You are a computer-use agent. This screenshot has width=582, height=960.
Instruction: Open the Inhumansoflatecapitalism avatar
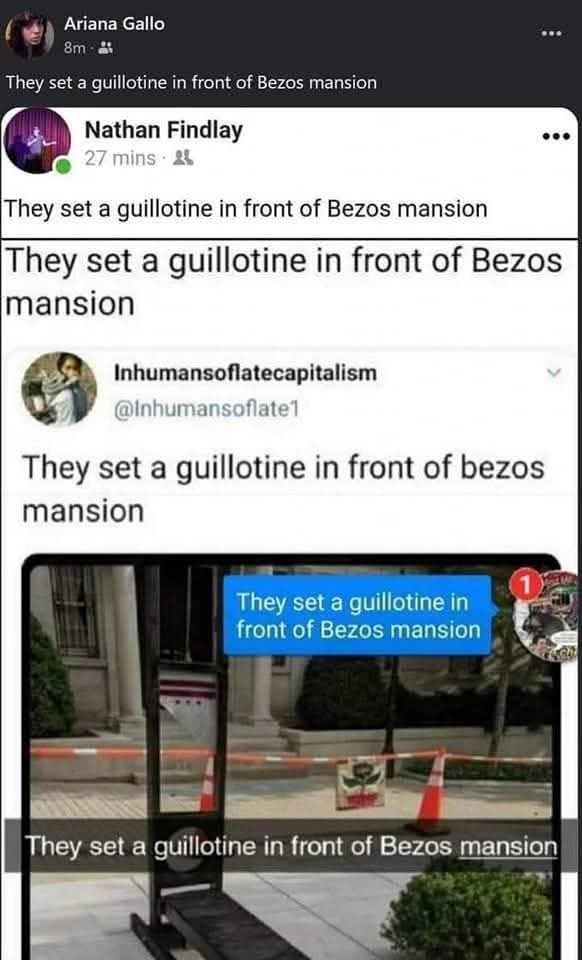coord(59,389)
